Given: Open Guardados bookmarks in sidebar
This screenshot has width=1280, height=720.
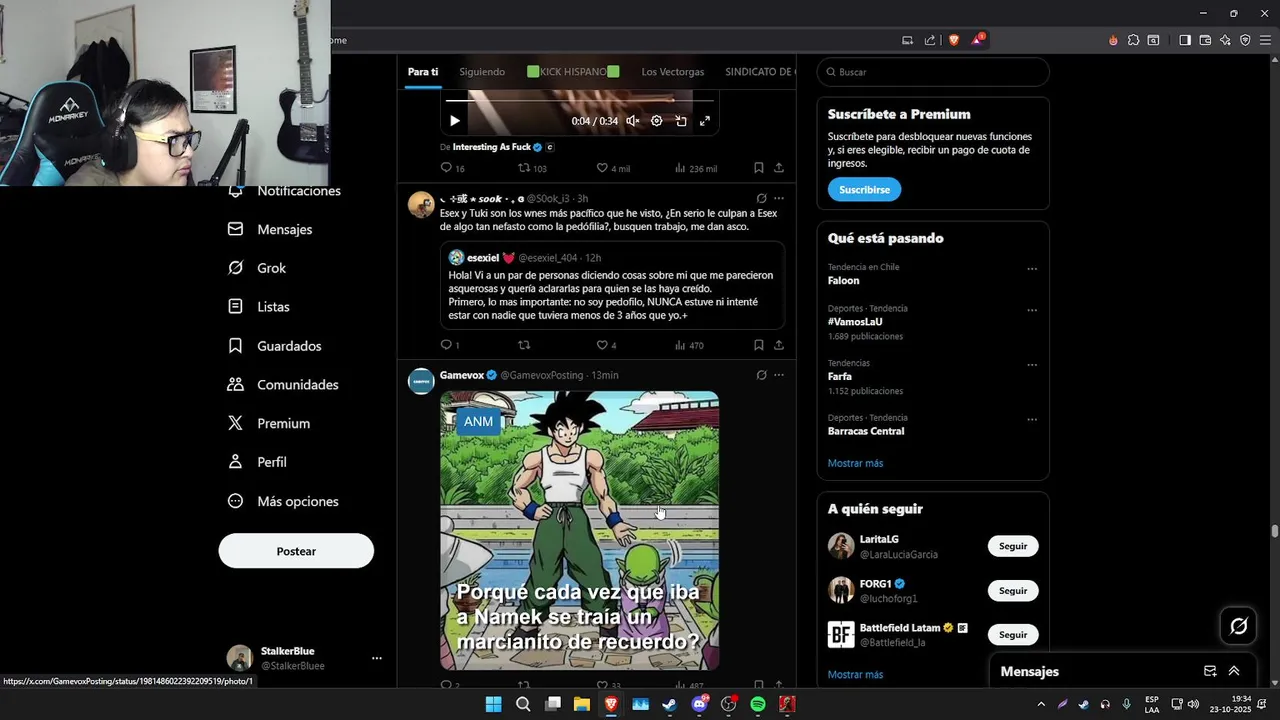Looking at the screenshot, I should (275, 346).
